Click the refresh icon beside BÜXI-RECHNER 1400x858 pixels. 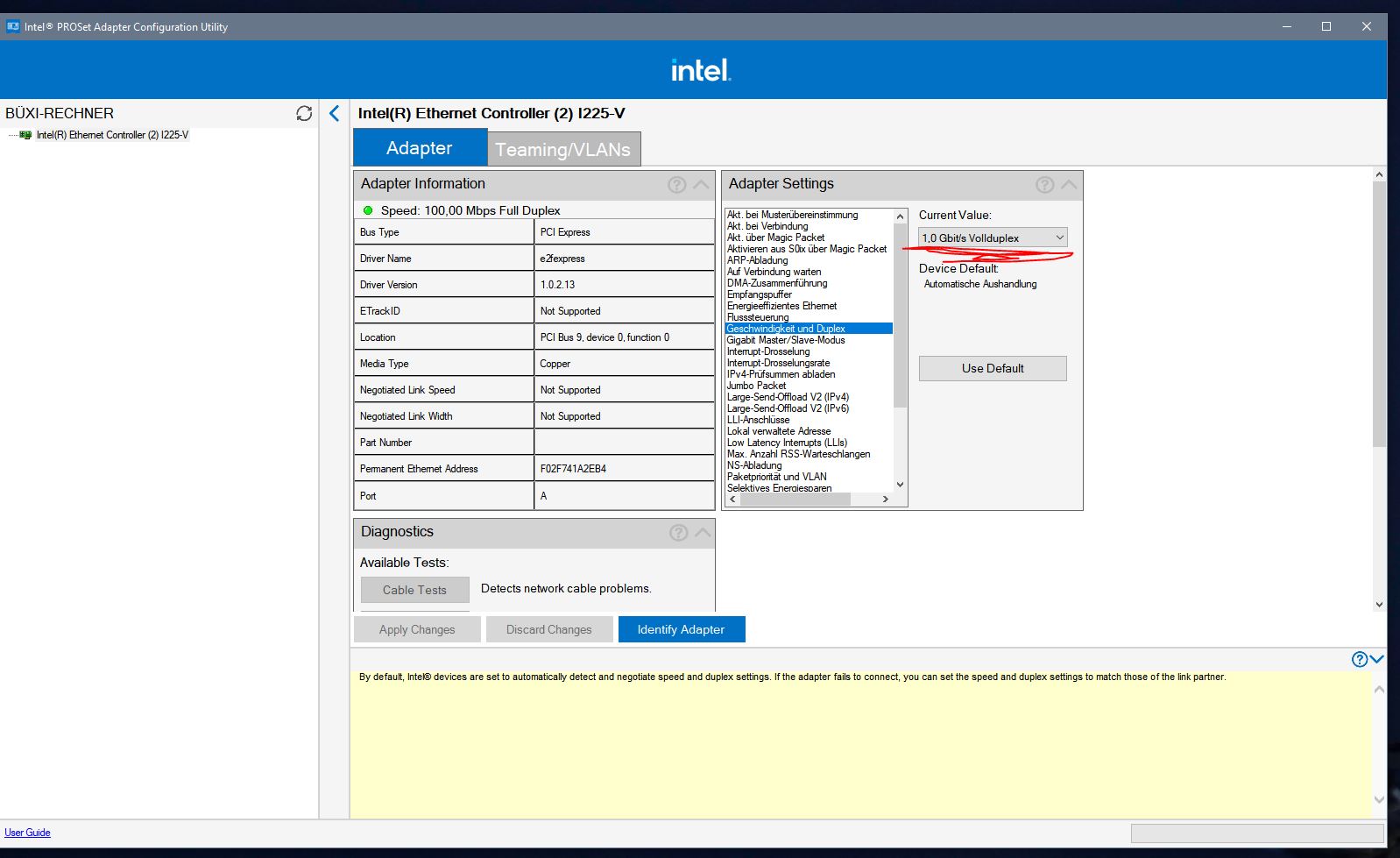click(x=304, y=113)
